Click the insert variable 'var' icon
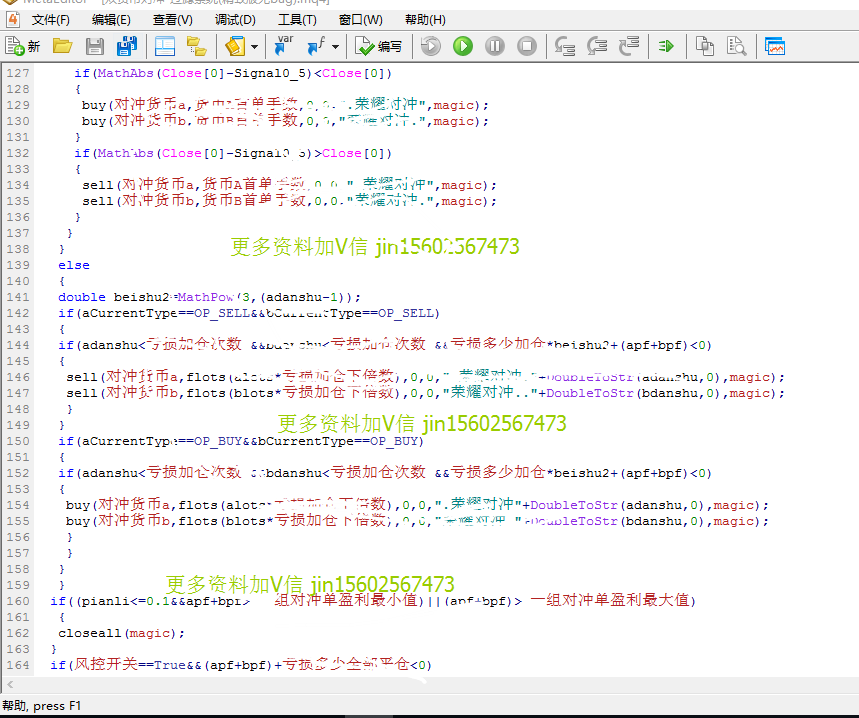This screenshot has width=859, height=718. click(283, 45)
